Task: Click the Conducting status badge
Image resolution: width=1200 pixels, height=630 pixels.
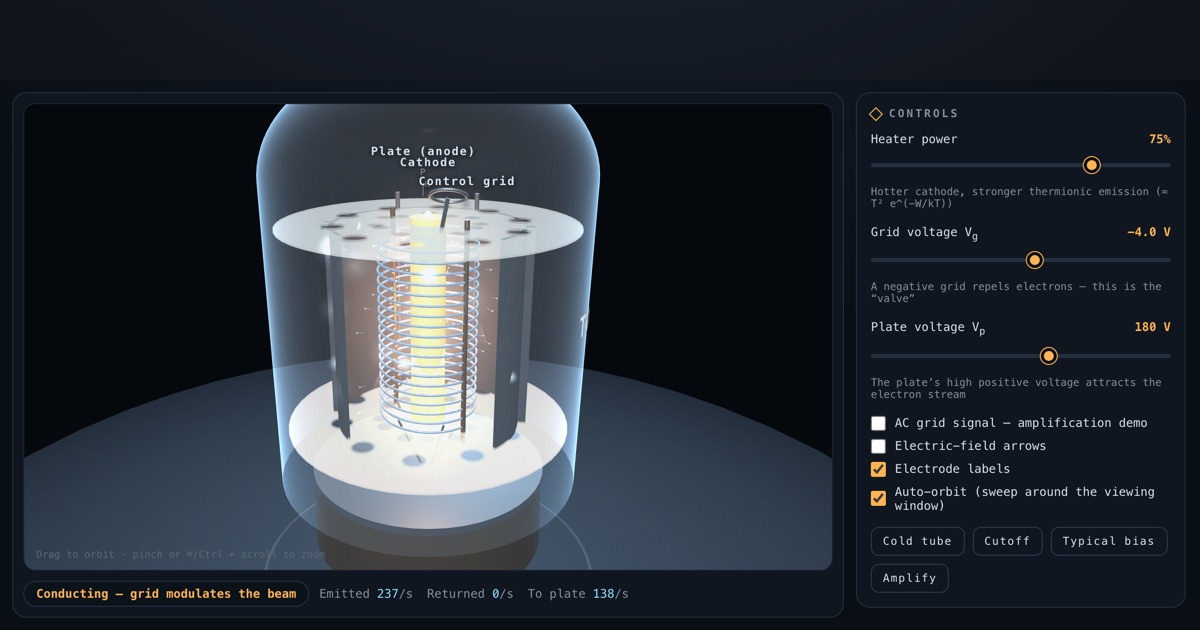Action: coord(166,594)
